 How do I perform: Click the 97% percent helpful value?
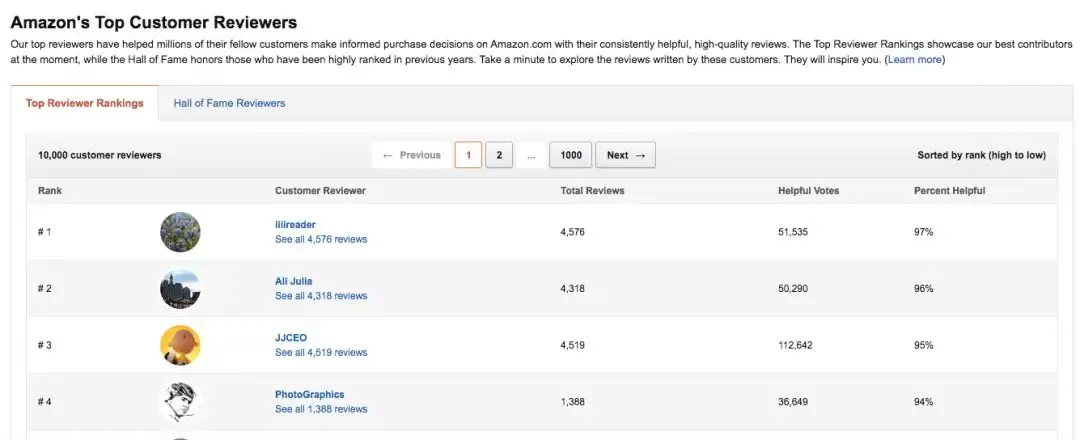coord(924,232)
